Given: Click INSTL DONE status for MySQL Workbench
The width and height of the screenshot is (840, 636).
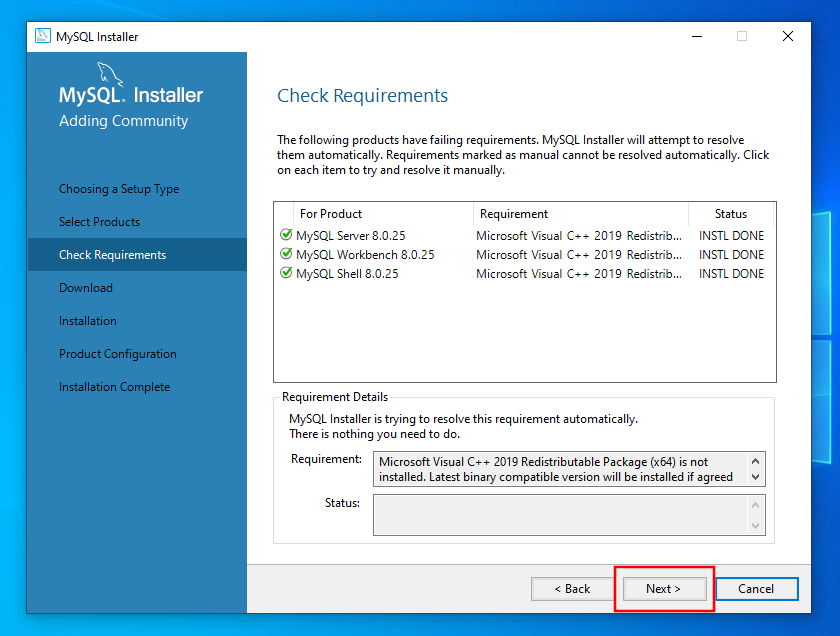Looking at the screenshot, I should 731,255.
